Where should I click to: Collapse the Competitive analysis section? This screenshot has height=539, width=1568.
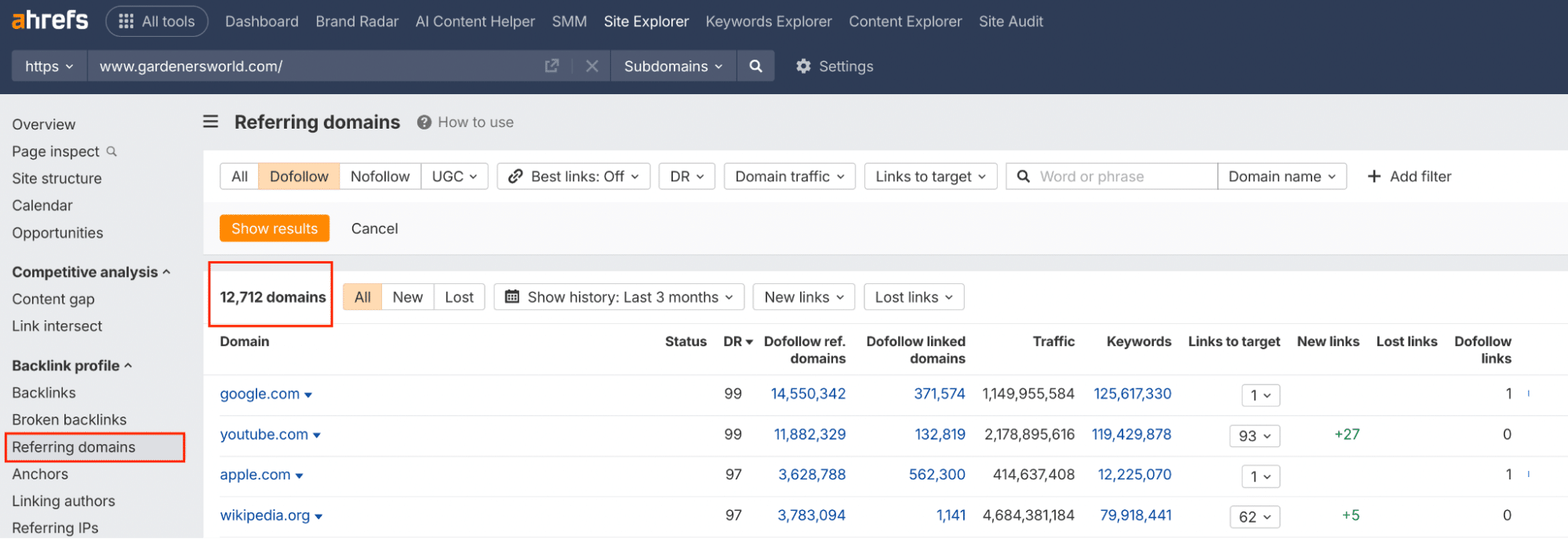point(90,272)
